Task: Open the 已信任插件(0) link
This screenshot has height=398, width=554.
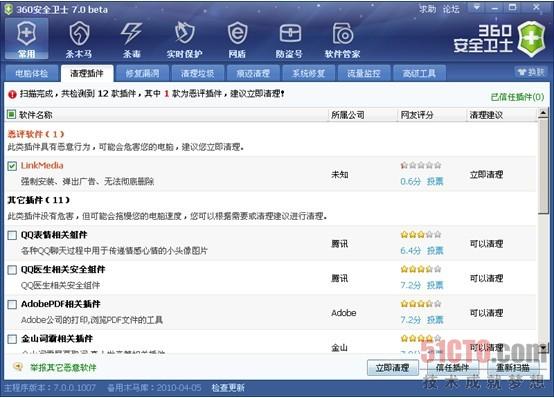Action: pos(518,97)
